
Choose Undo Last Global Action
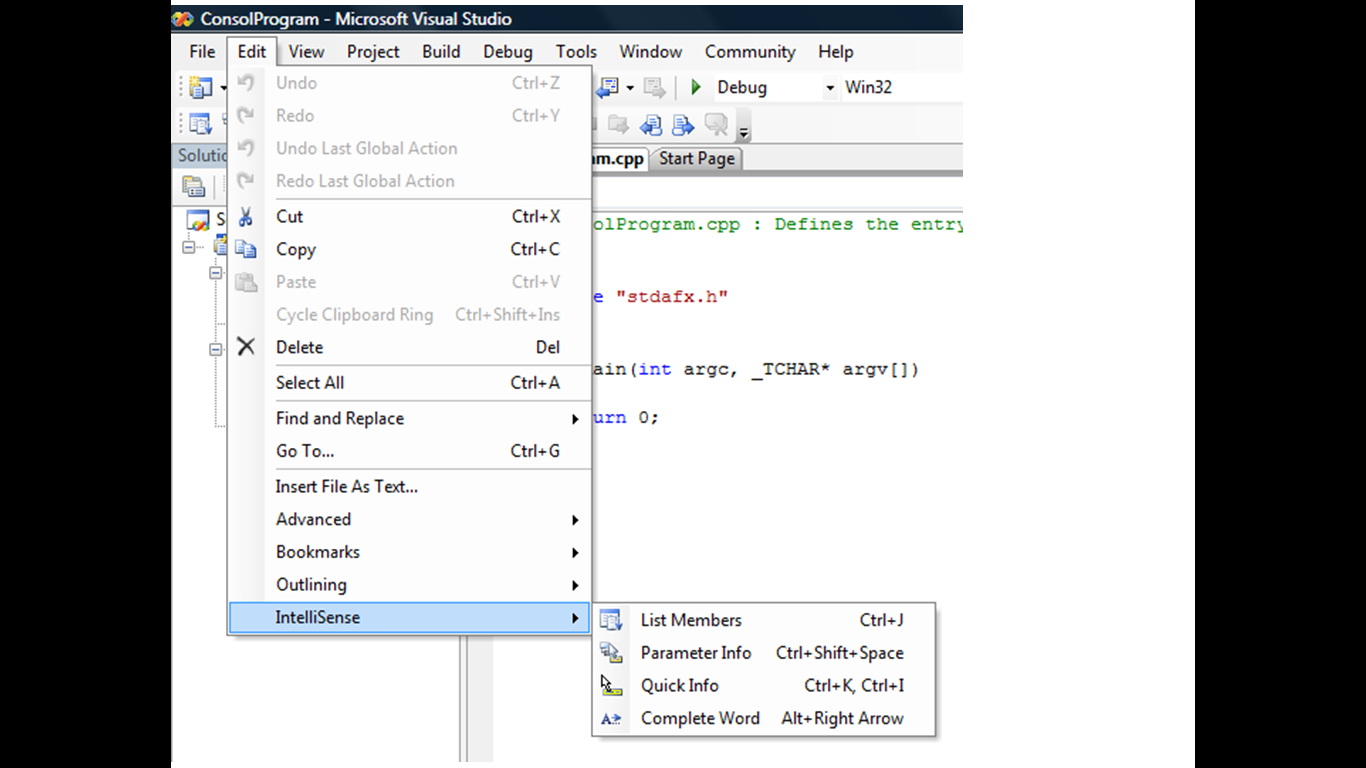(410, 148)
